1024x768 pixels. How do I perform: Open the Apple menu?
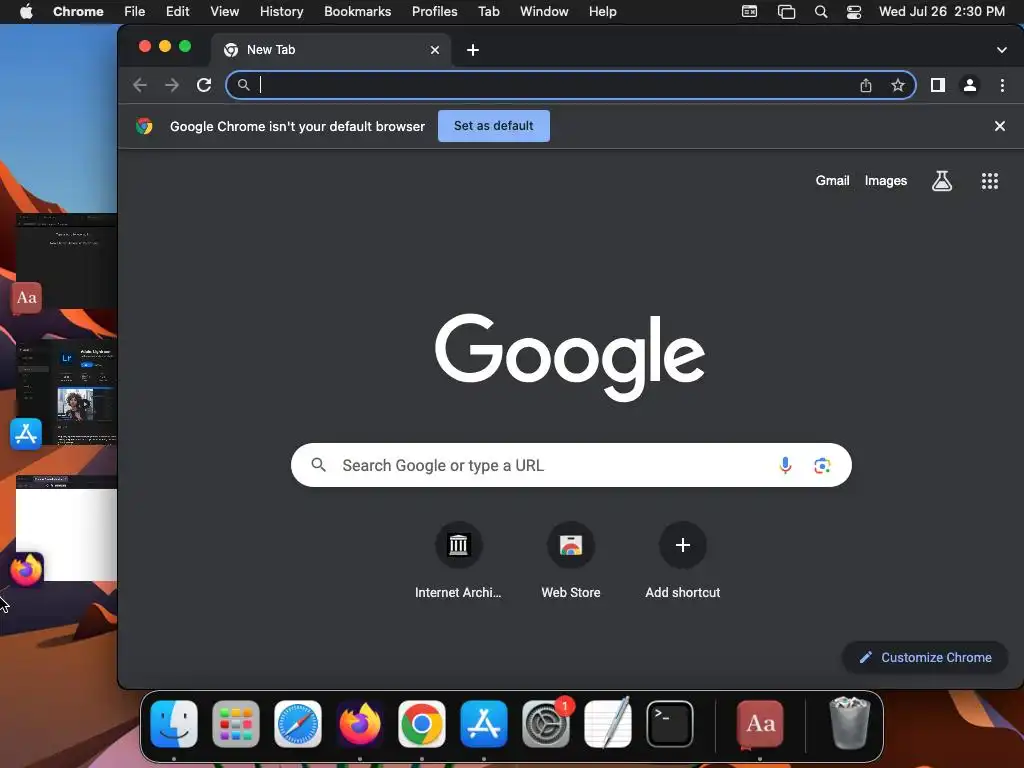coord(26,12)
